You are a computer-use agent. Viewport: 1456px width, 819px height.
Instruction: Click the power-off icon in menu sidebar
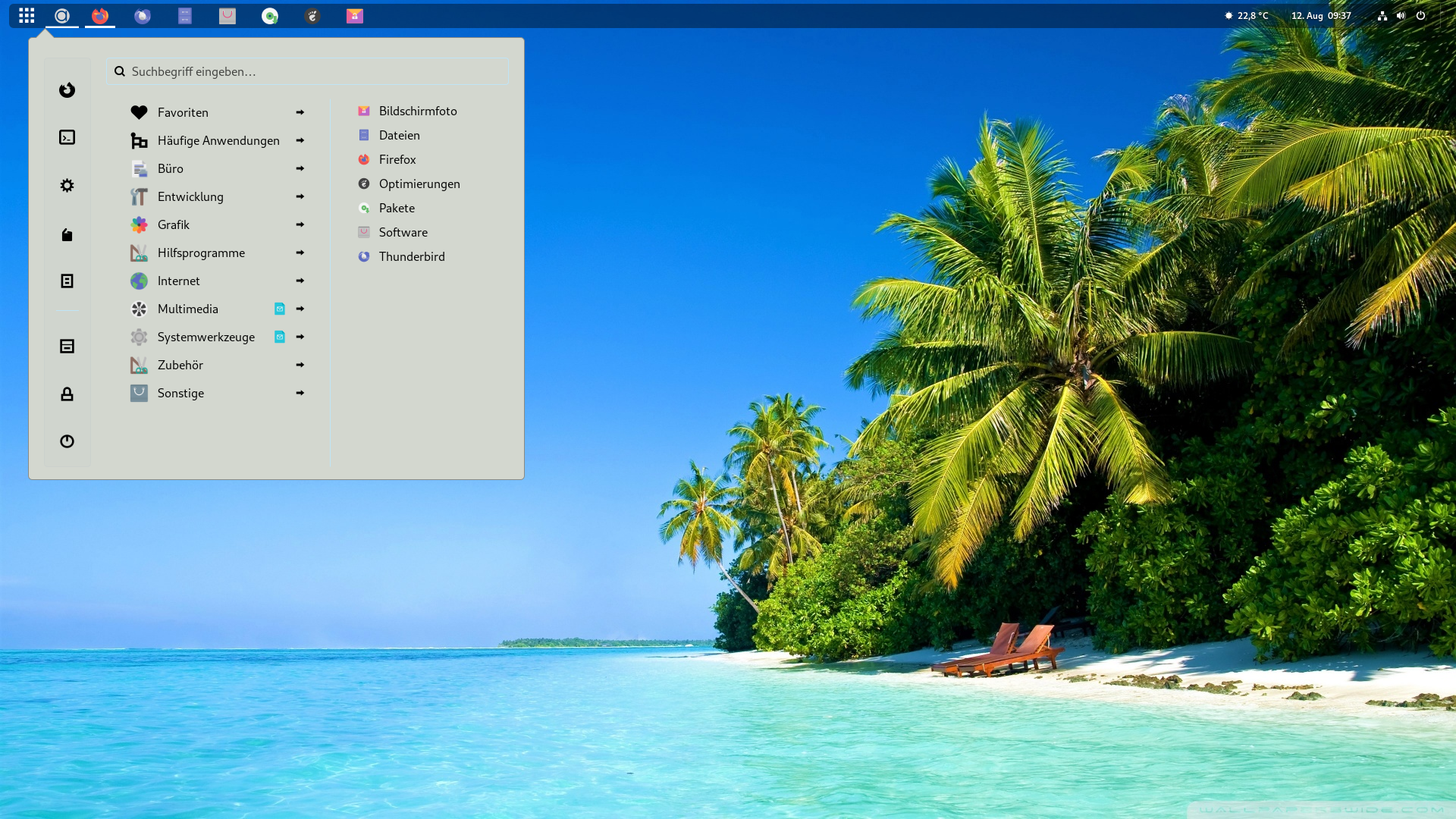pyautogui.click(x=67, y=441)
